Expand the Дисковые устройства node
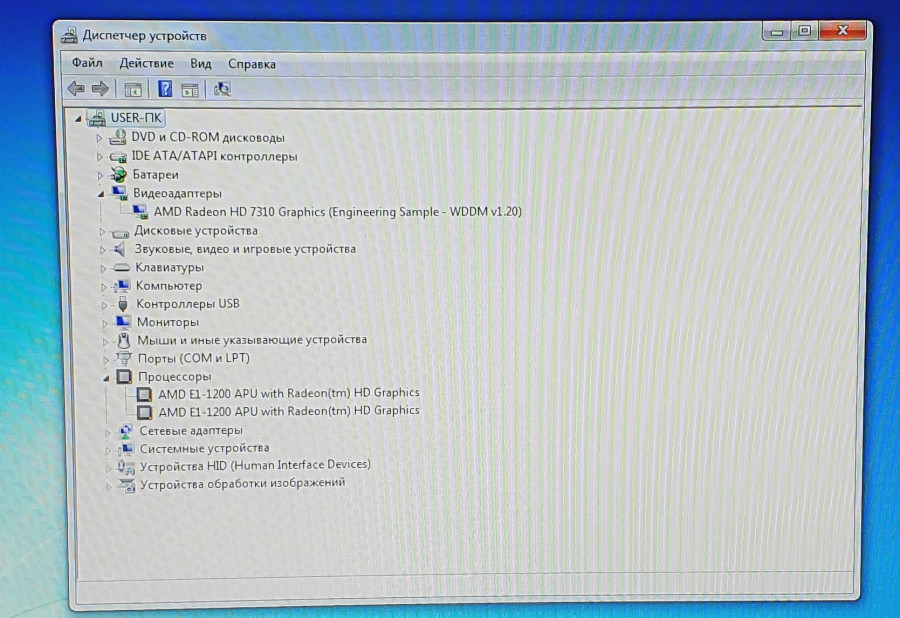This screenshot has width=900, height=618. coord(102,232)
